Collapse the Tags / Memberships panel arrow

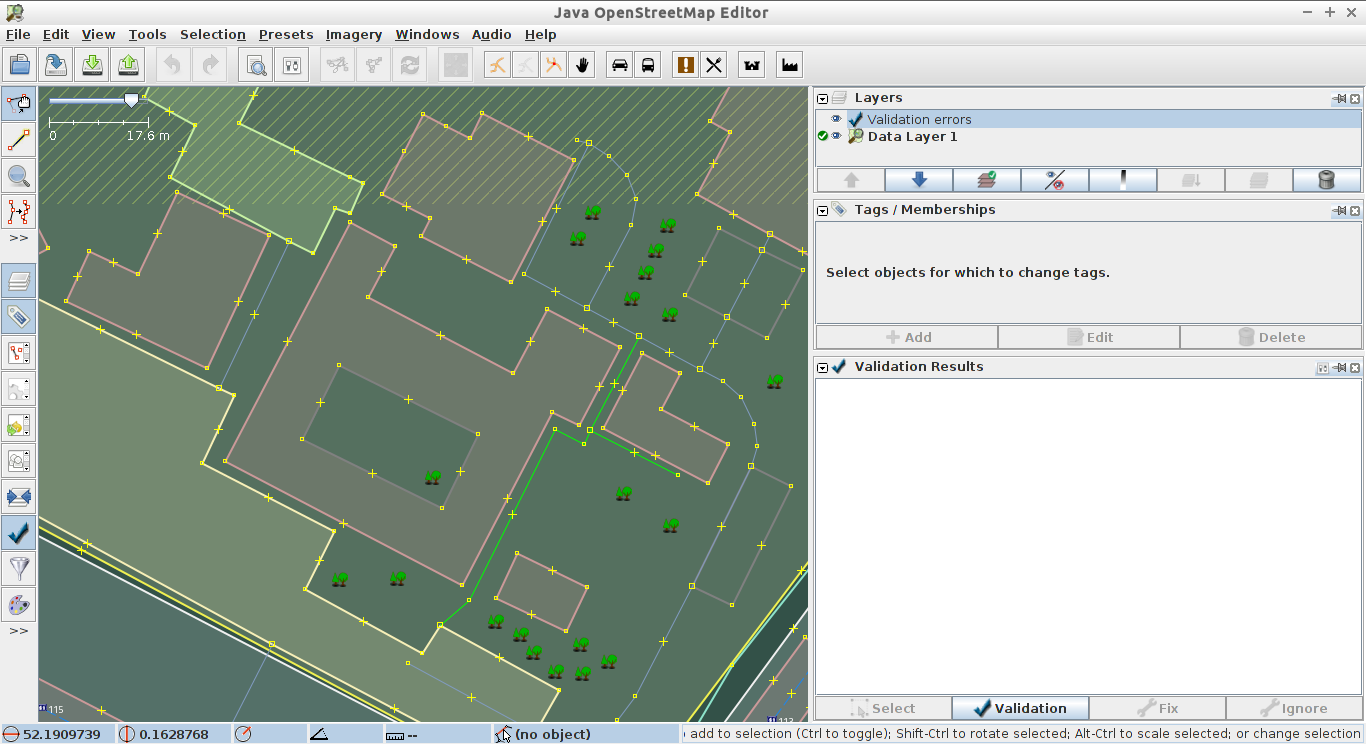coord(823,210)
